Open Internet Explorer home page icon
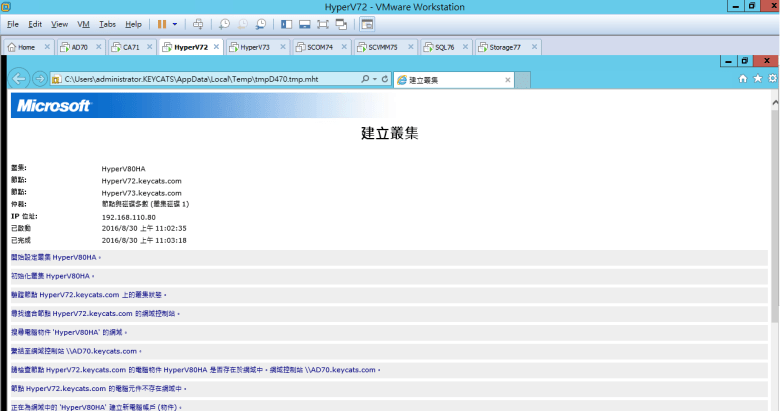This screenshot has height=411, width=780. pyautogui.click(x=742, y=78)
